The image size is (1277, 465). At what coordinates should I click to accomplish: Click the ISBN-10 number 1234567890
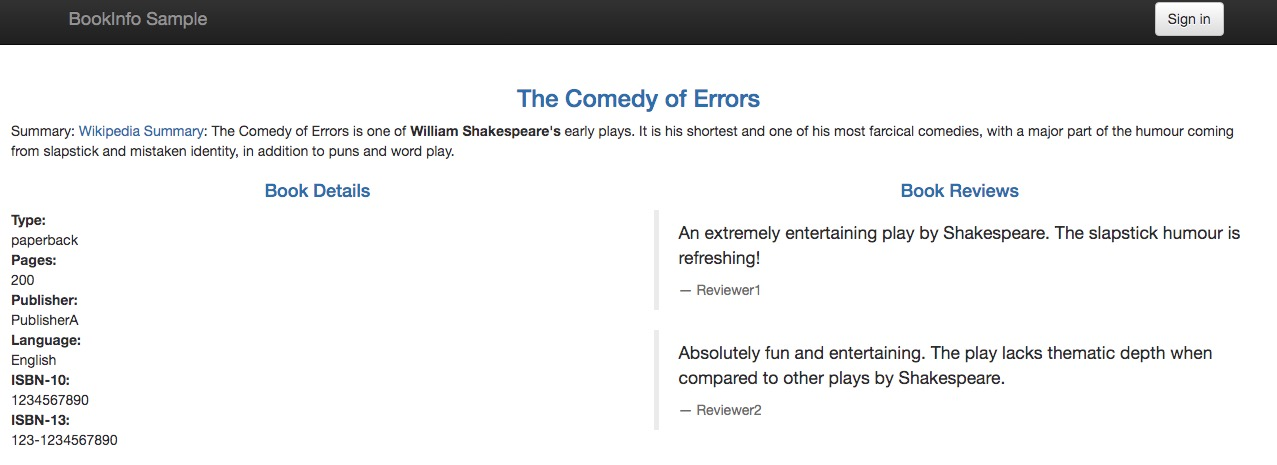tap(50, 400)
